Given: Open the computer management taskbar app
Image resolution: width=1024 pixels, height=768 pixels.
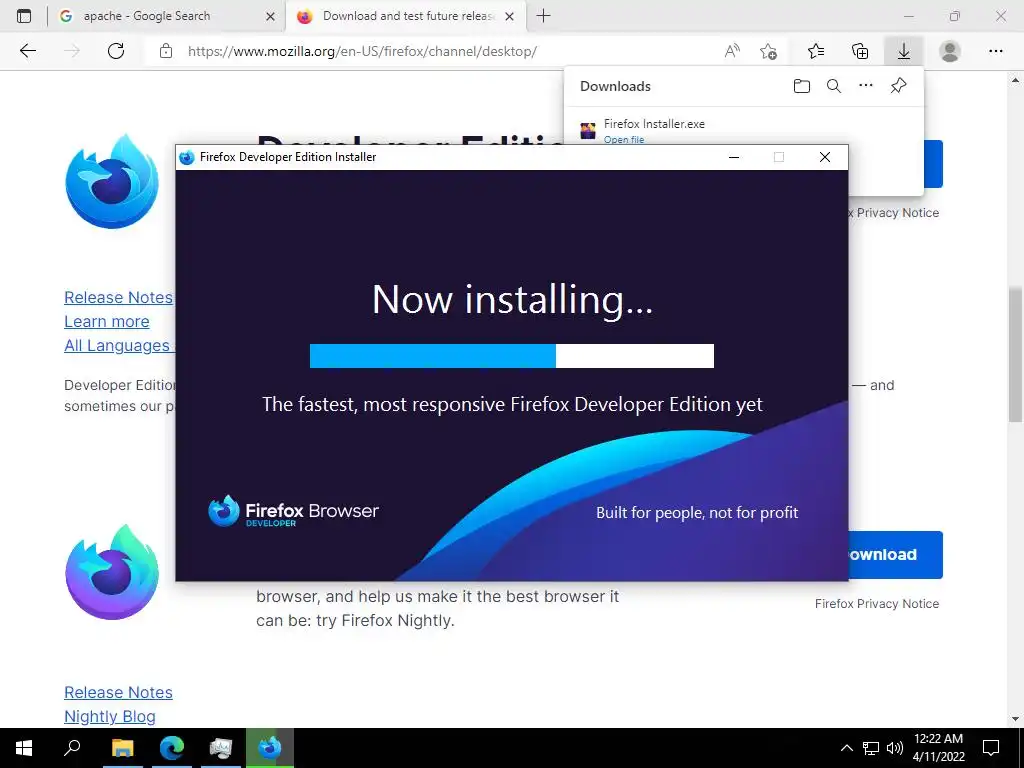Looking at the screenshot, I should pos(221,748).
